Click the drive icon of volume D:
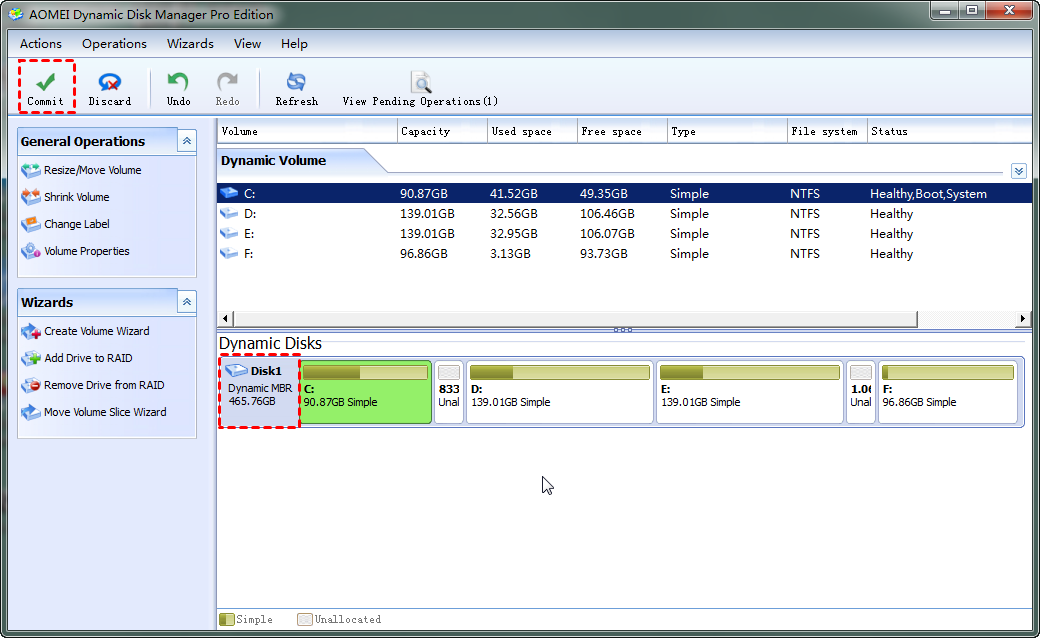The image size is (1040, 638). pos(229,213)
